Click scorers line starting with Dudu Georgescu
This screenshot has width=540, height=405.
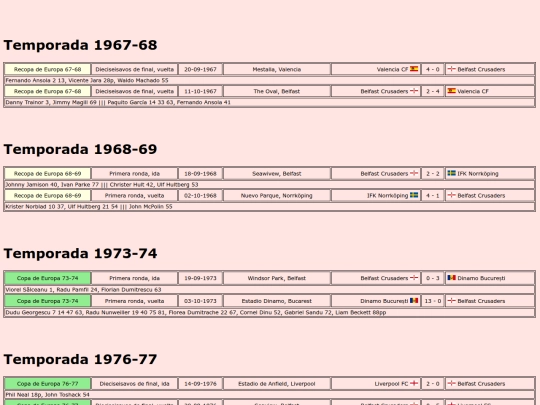click(x=269, y=312)
